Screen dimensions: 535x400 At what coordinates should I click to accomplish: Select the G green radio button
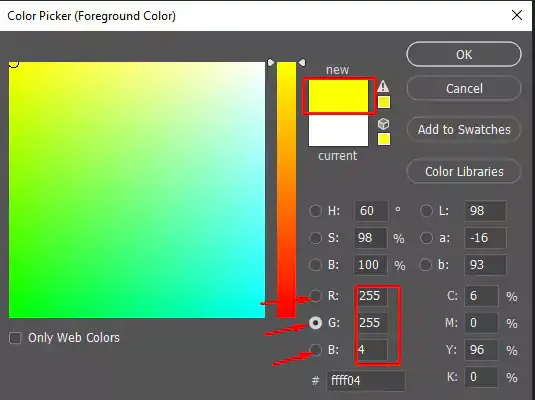pyautogui.click(x=315, y=323)
